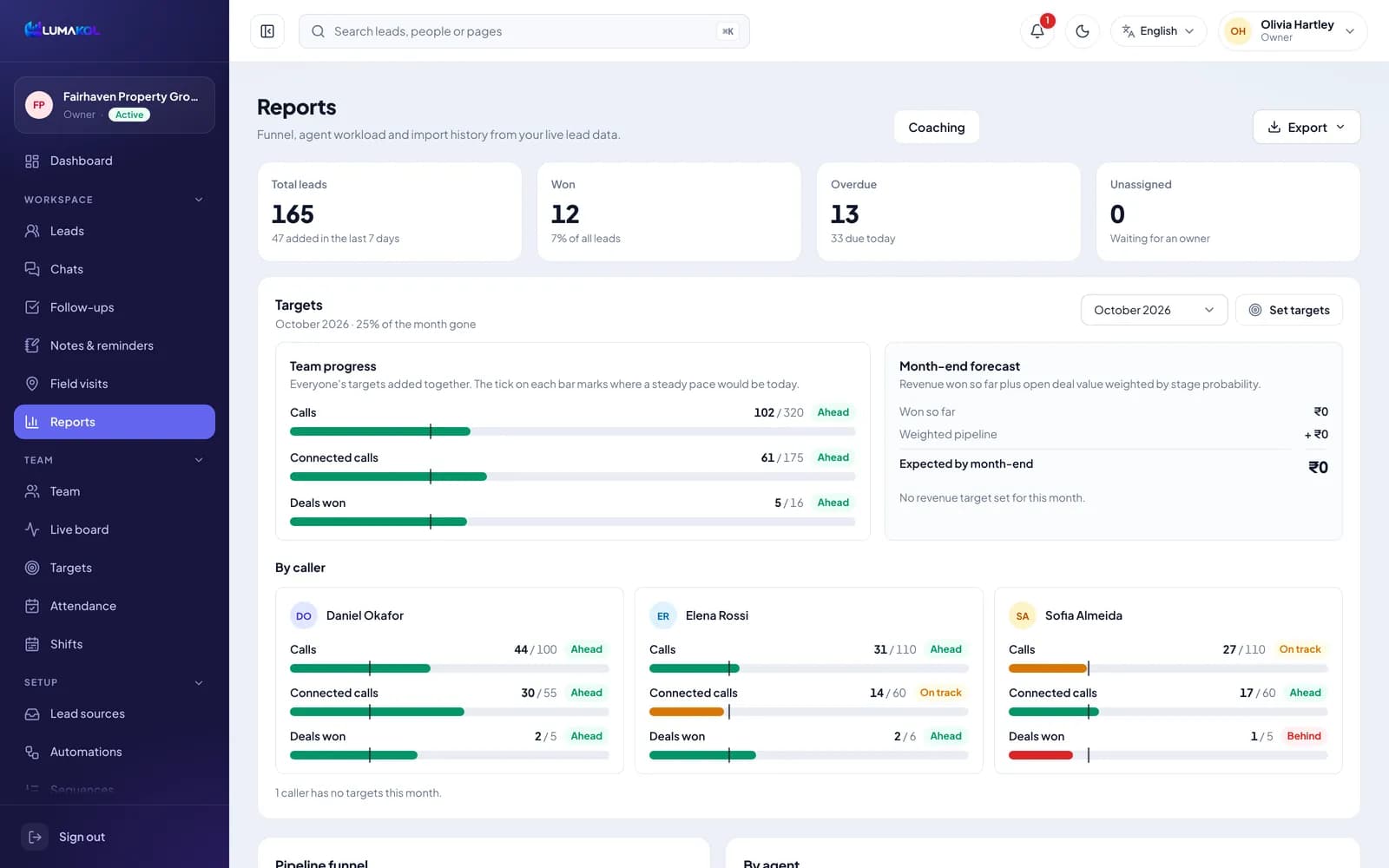Collapse the TEAM section chevron
The width and height of the screenshot is (1389, 868).
click(199, 460)
